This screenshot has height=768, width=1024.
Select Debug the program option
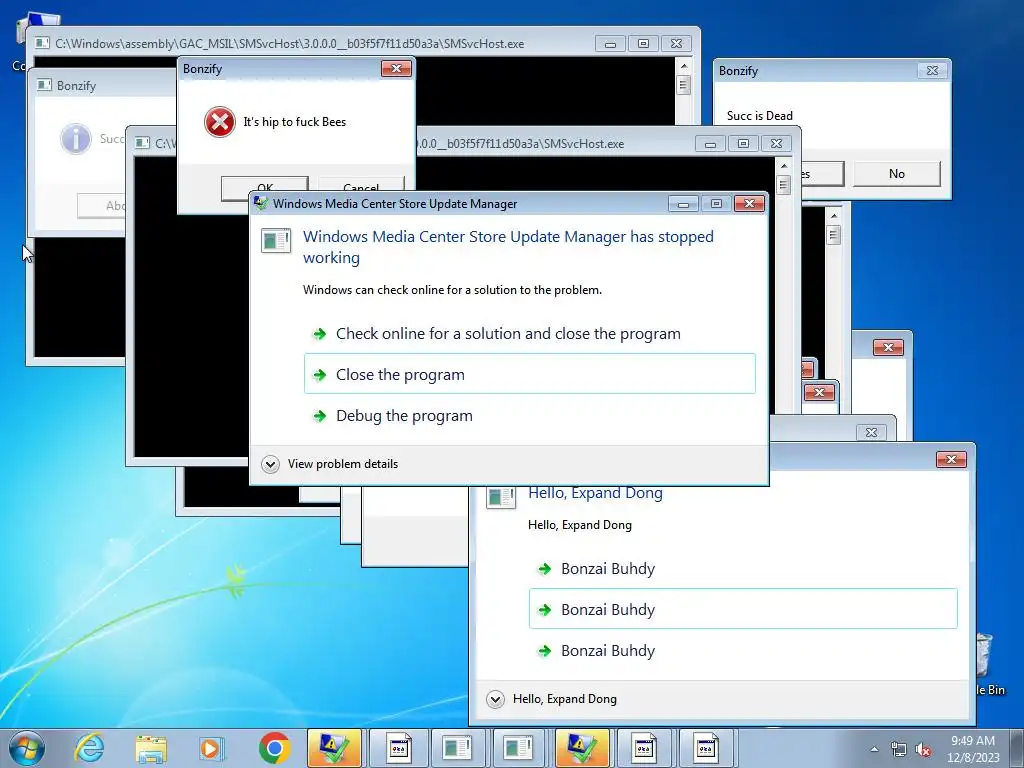530,415
